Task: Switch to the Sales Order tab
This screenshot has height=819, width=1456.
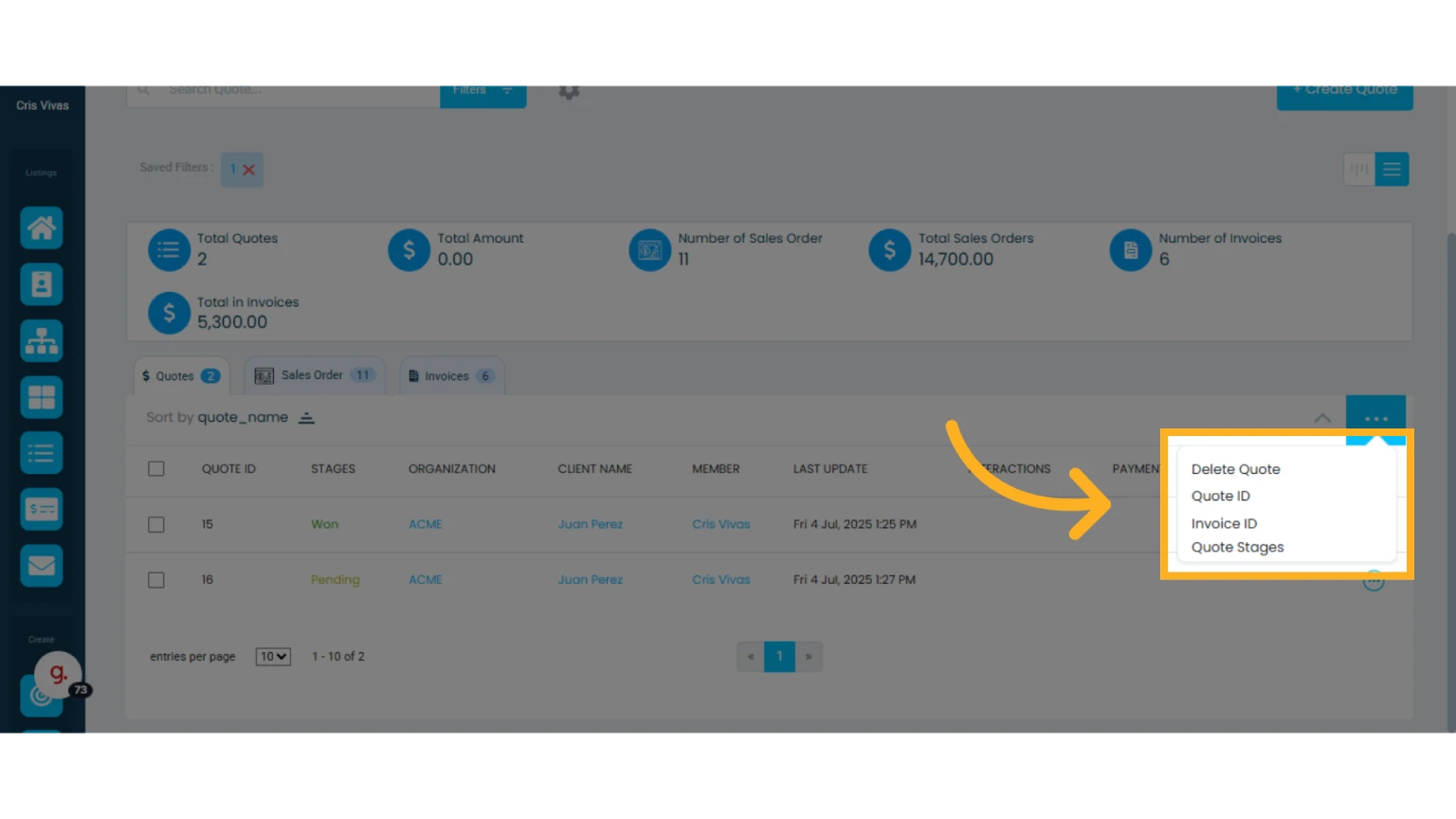Action: point(315,376)
